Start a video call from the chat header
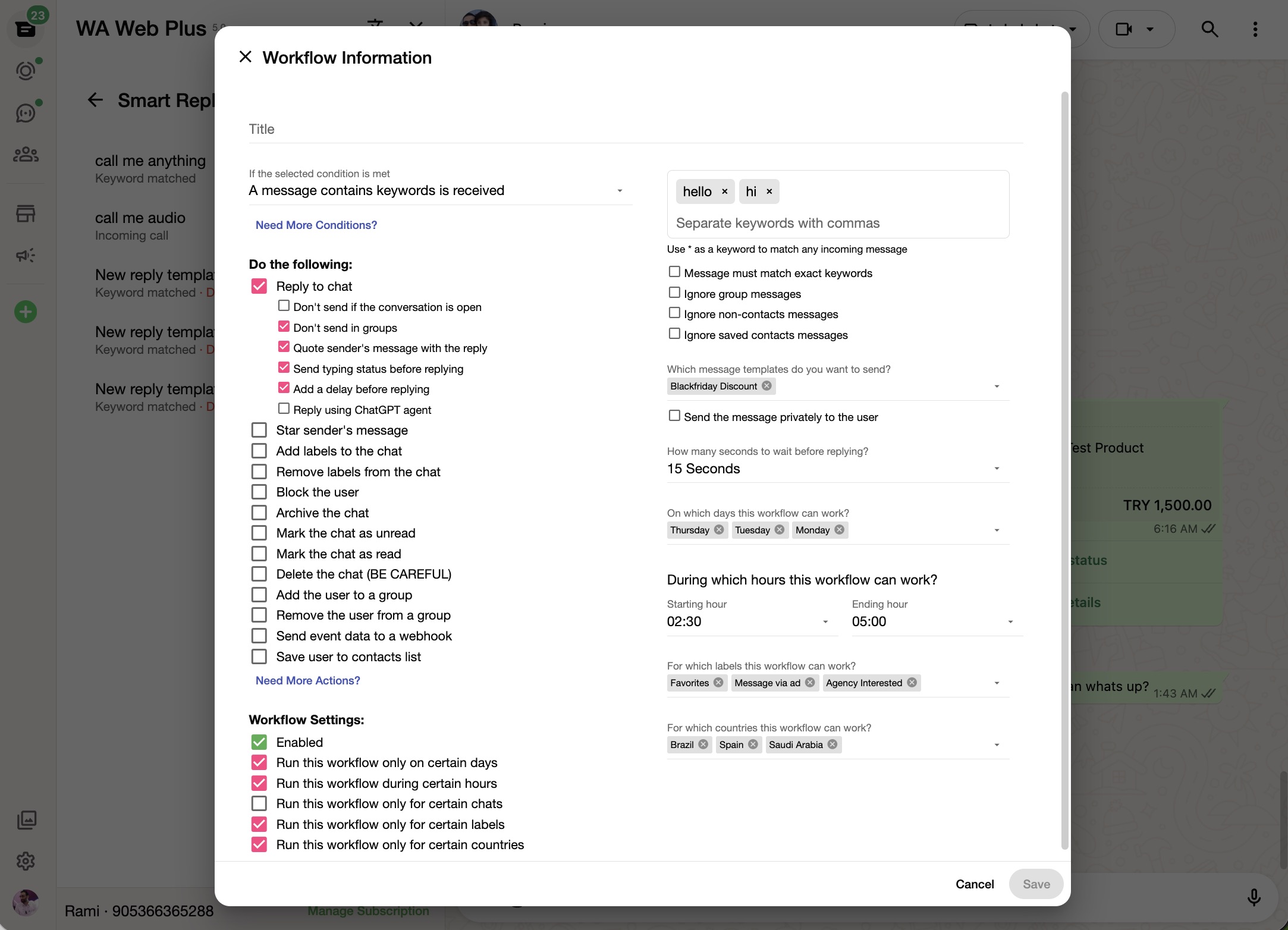1288x930 pixels. [1124, 29]
